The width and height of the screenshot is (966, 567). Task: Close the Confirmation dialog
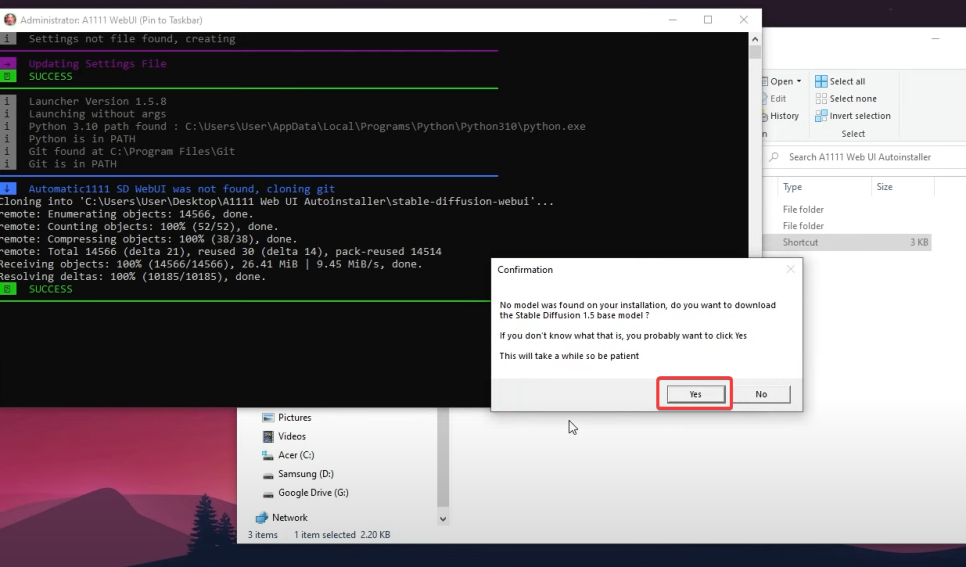[790, 269]
